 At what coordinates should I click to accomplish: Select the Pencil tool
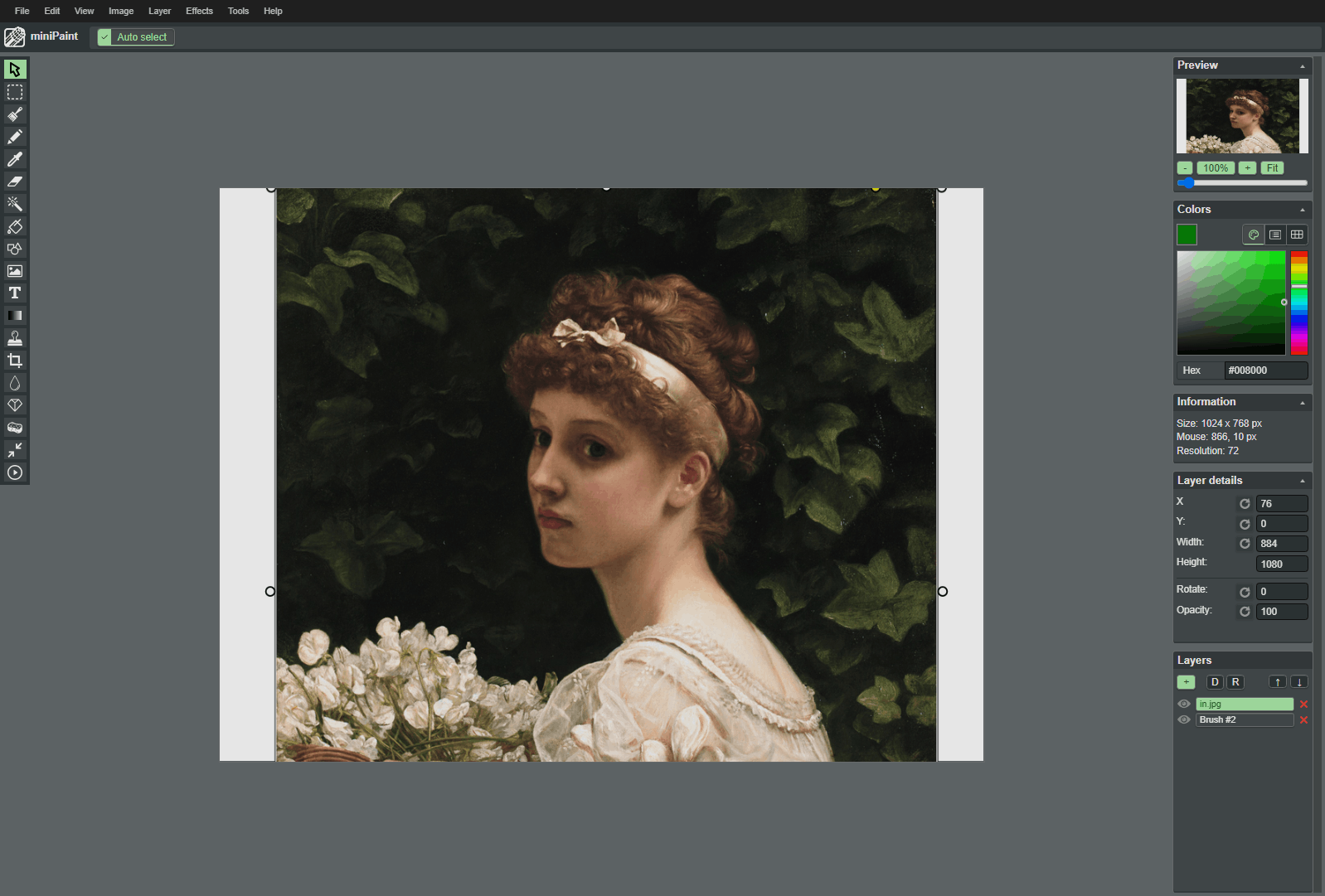pyautogui.click(x=15, y=137)
